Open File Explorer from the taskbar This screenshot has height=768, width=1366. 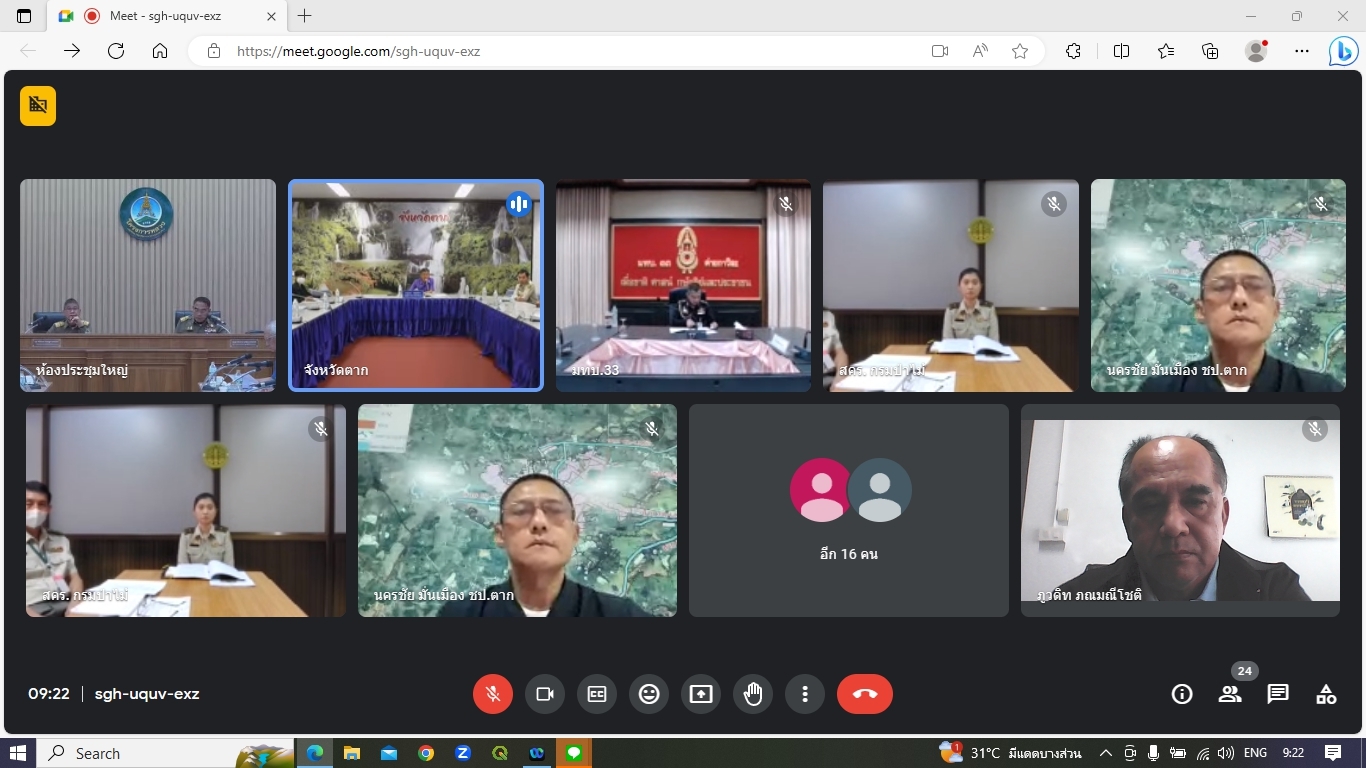352,753
